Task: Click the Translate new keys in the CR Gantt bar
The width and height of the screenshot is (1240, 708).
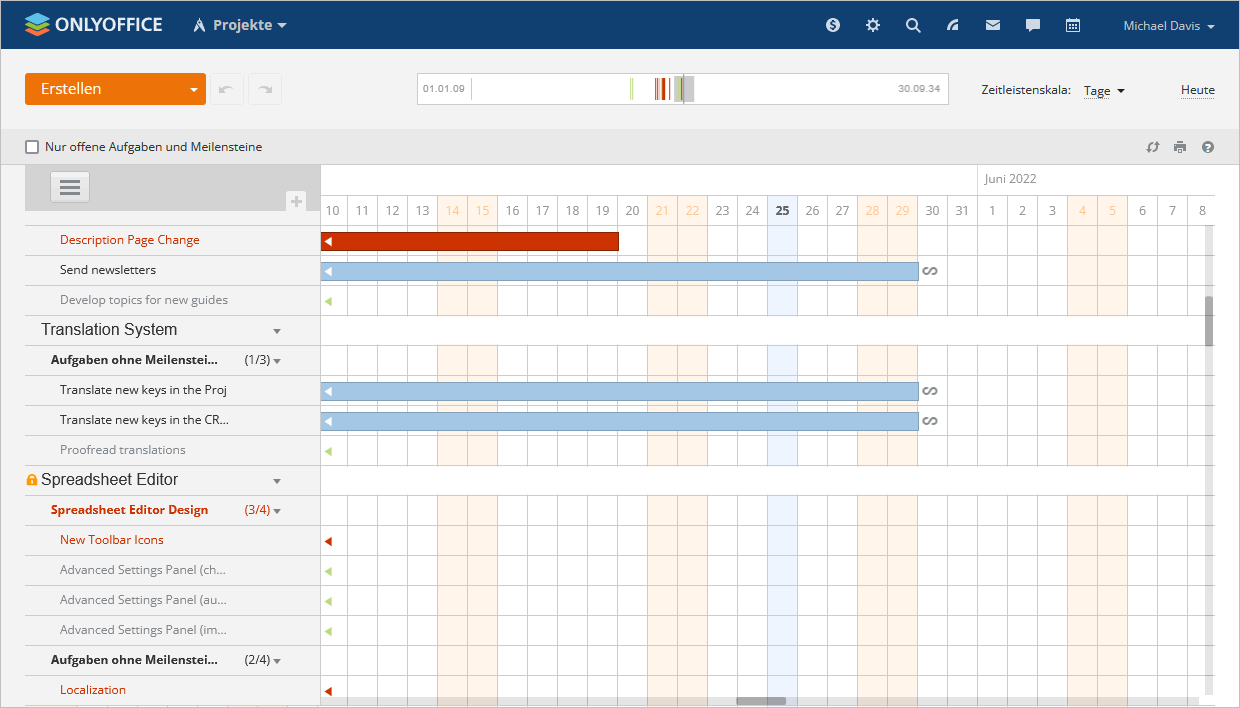Action: point(619,421)
